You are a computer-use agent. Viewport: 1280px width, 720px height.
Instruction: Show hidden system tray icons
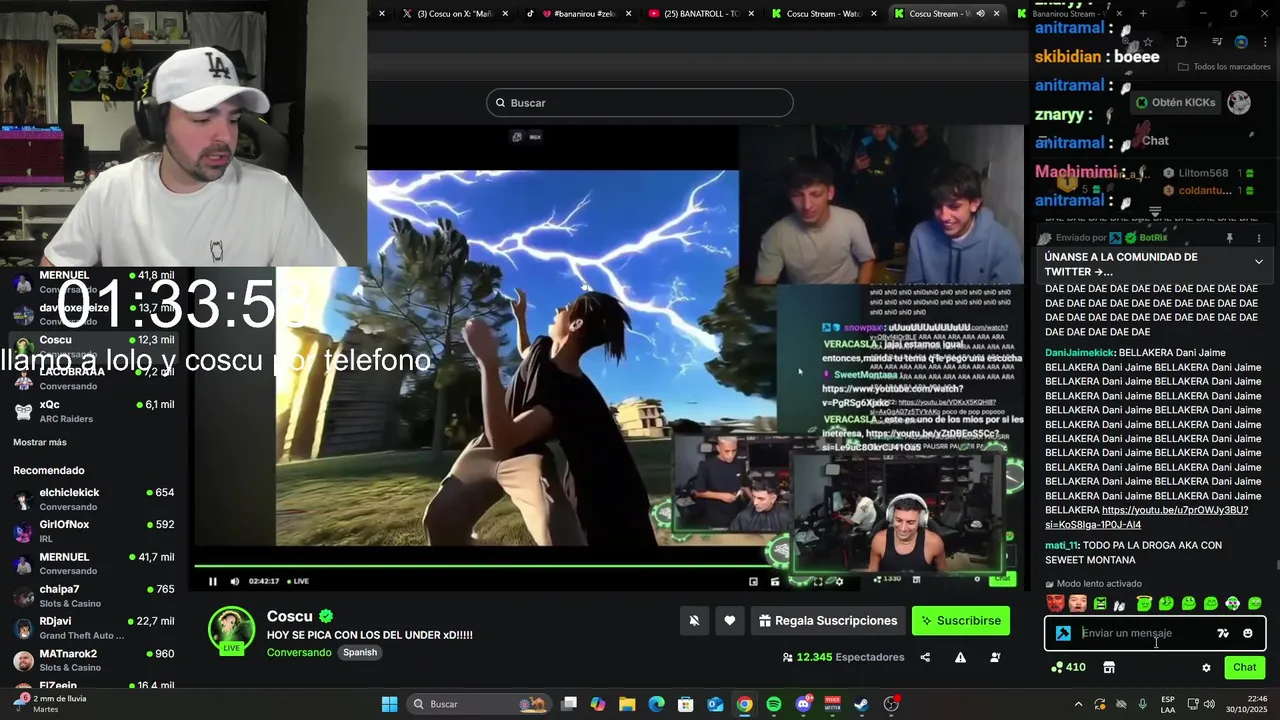click(1078, 704)
